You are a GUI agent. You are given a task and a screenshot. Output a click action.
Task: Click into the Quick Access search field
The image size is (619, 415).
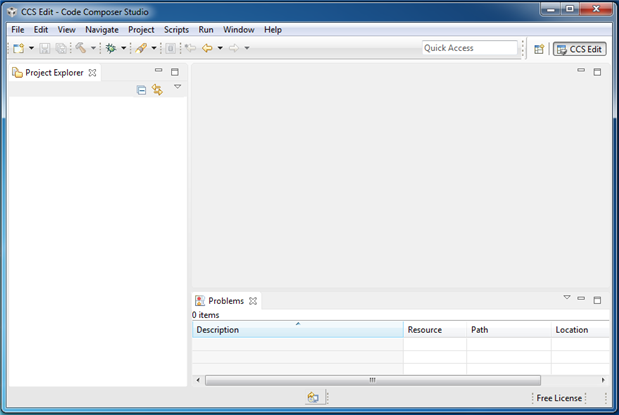pyautogui.click(x=469, y=48)
